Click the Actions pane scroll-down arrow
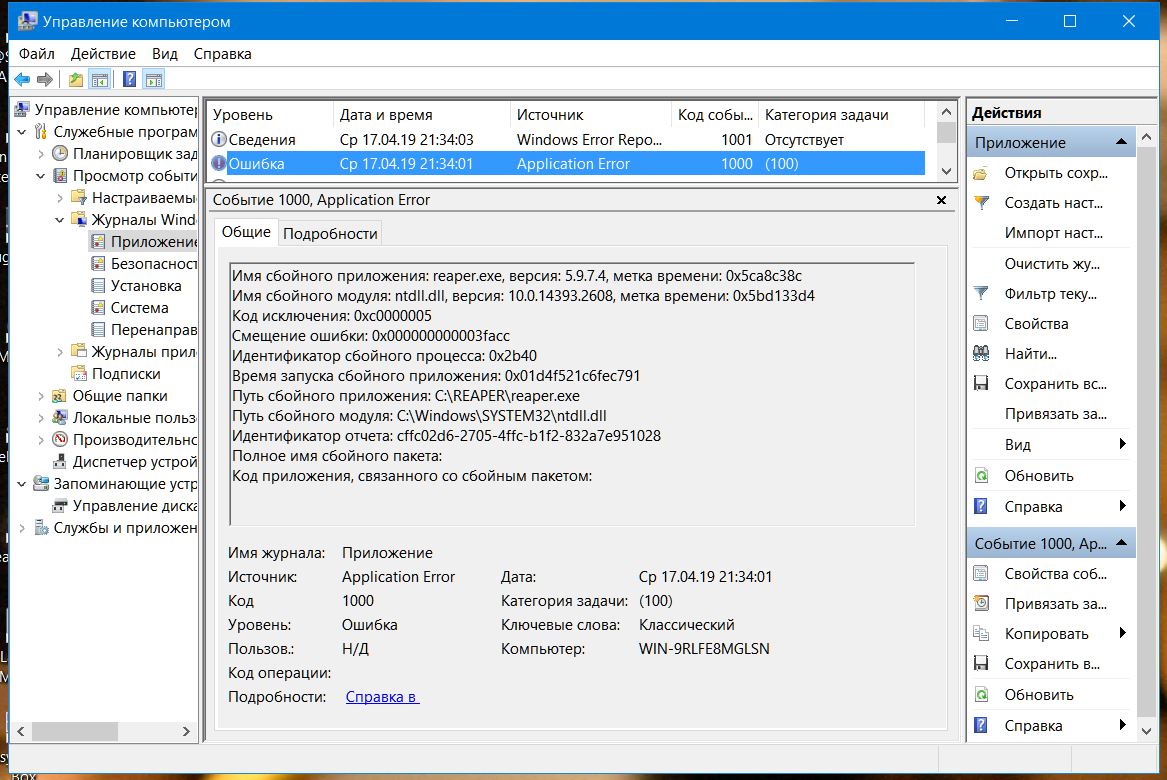 1147,732
